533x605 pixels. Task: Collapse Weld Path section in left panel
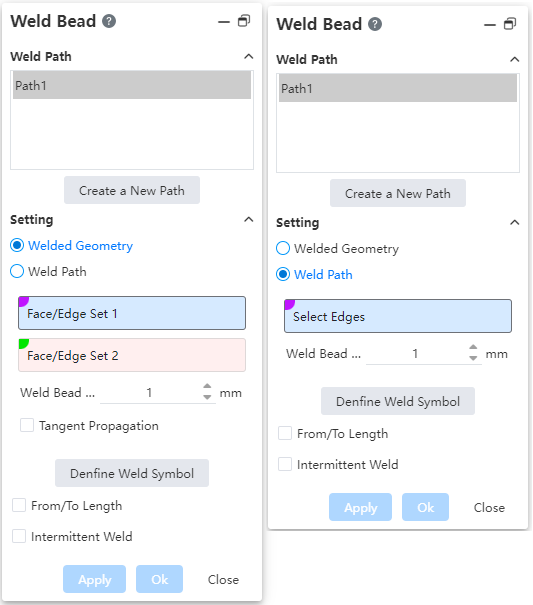point(249,57)
